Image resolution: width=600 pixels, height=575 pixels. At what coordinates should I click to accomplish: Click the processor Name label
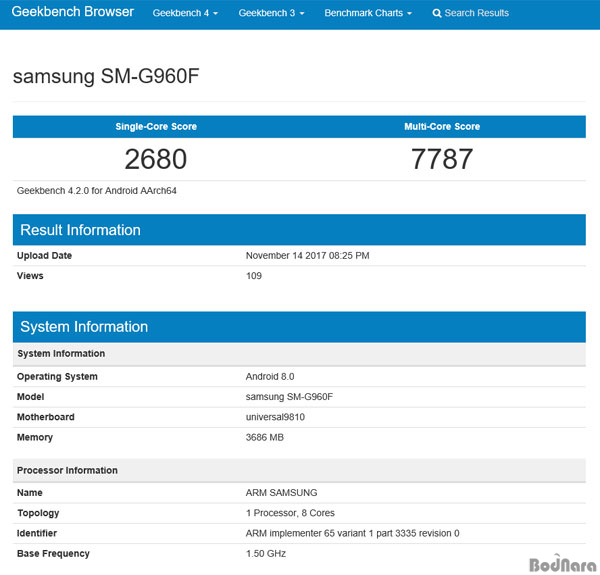(x=29, y=493)
